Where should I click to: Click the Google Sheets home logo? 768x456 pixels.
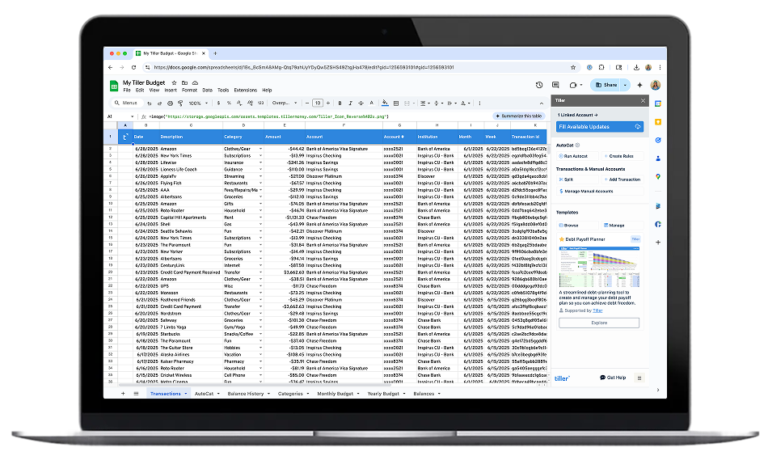pos(114,86)
